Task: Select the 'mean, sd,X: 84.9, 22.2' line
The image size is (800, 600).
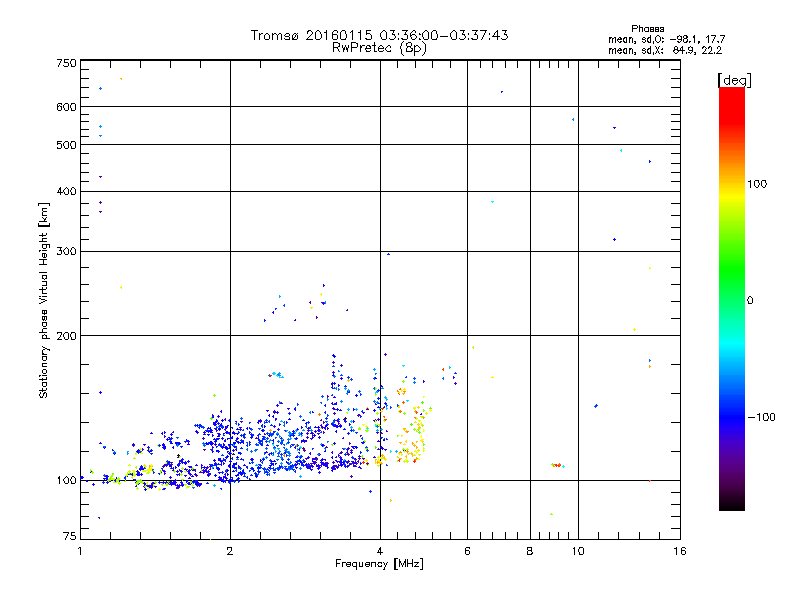Action: tap(665, 50)
